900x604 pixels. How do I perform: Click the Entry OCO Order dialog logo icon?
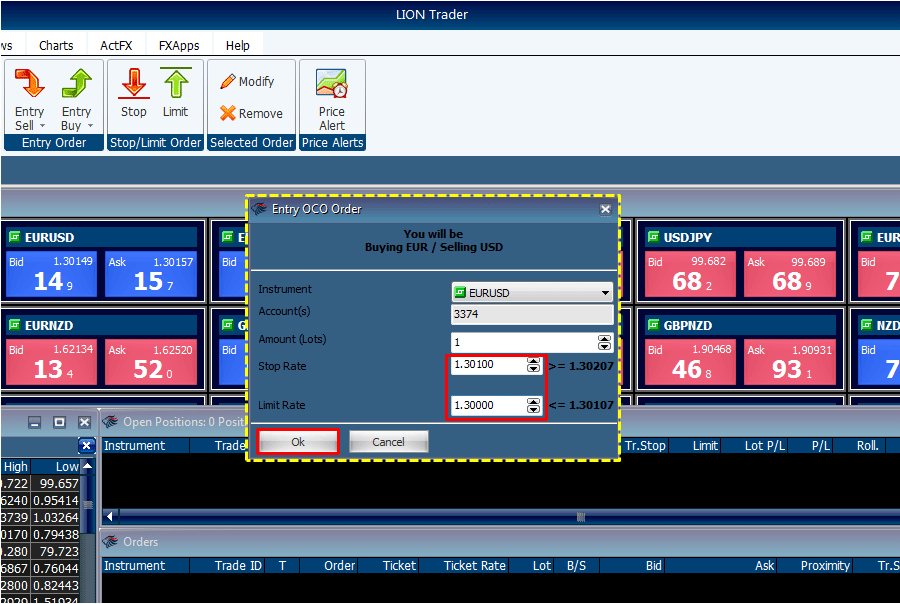(259, 208)
